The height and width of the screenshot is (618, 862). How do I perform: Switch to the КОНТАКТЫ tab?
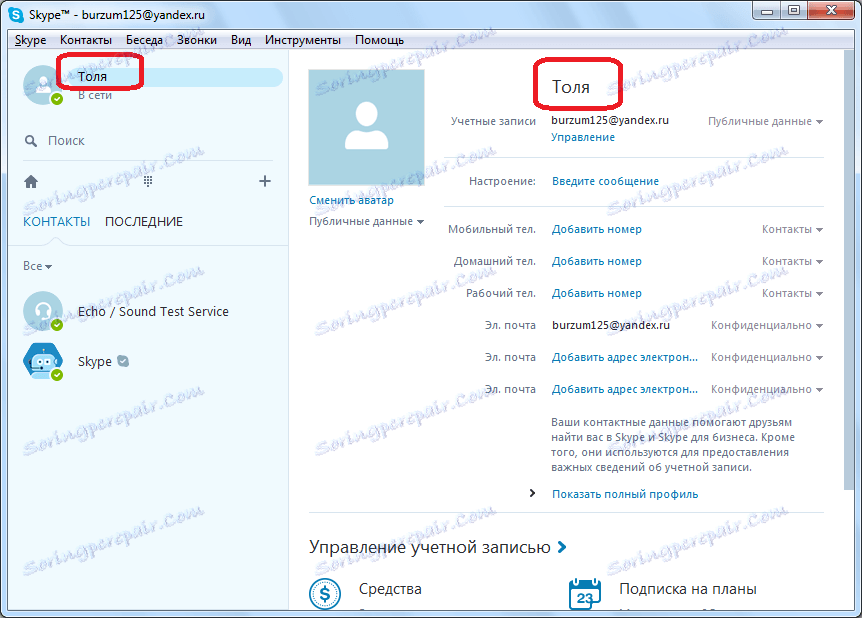57,222
